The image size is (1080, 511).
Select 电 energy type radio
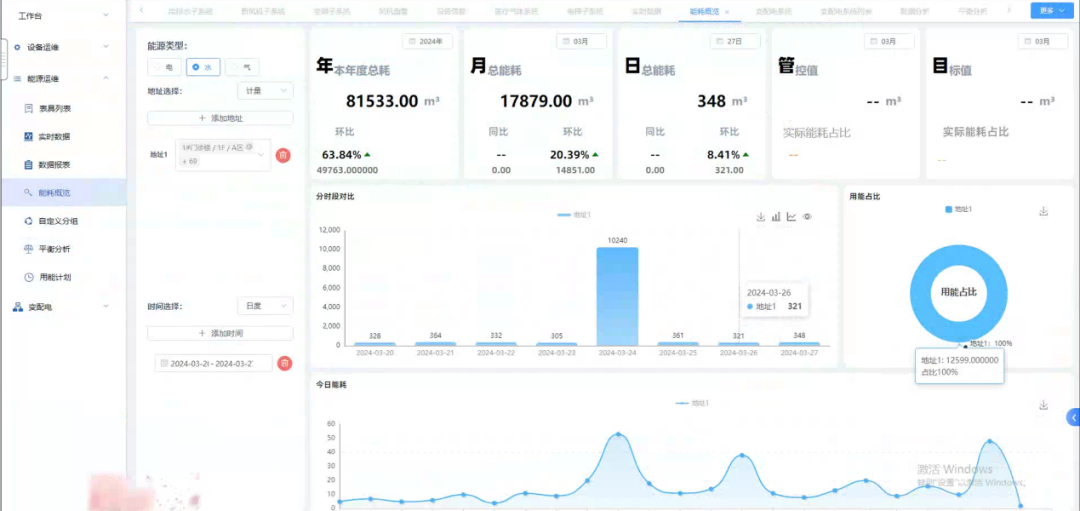click(163, 67)
